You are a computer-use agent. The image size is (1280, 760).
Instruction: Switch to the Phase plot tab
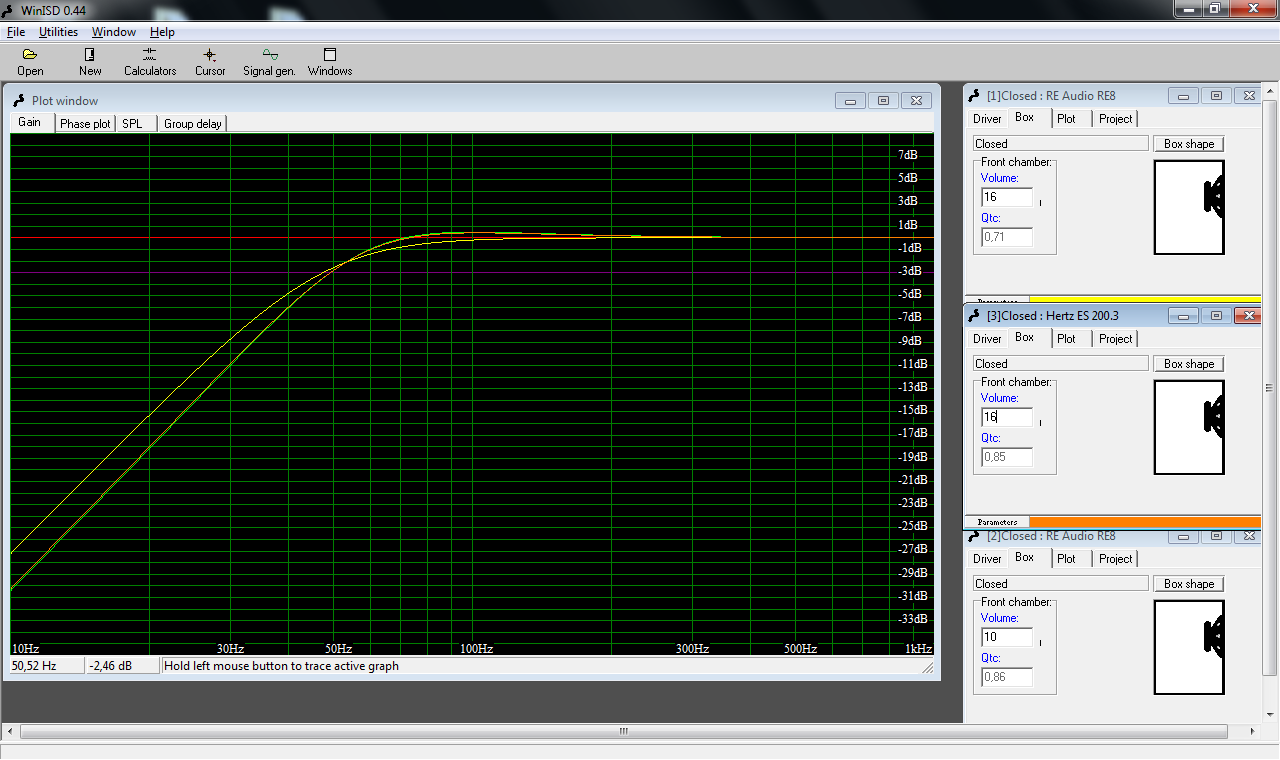point(85,123)
